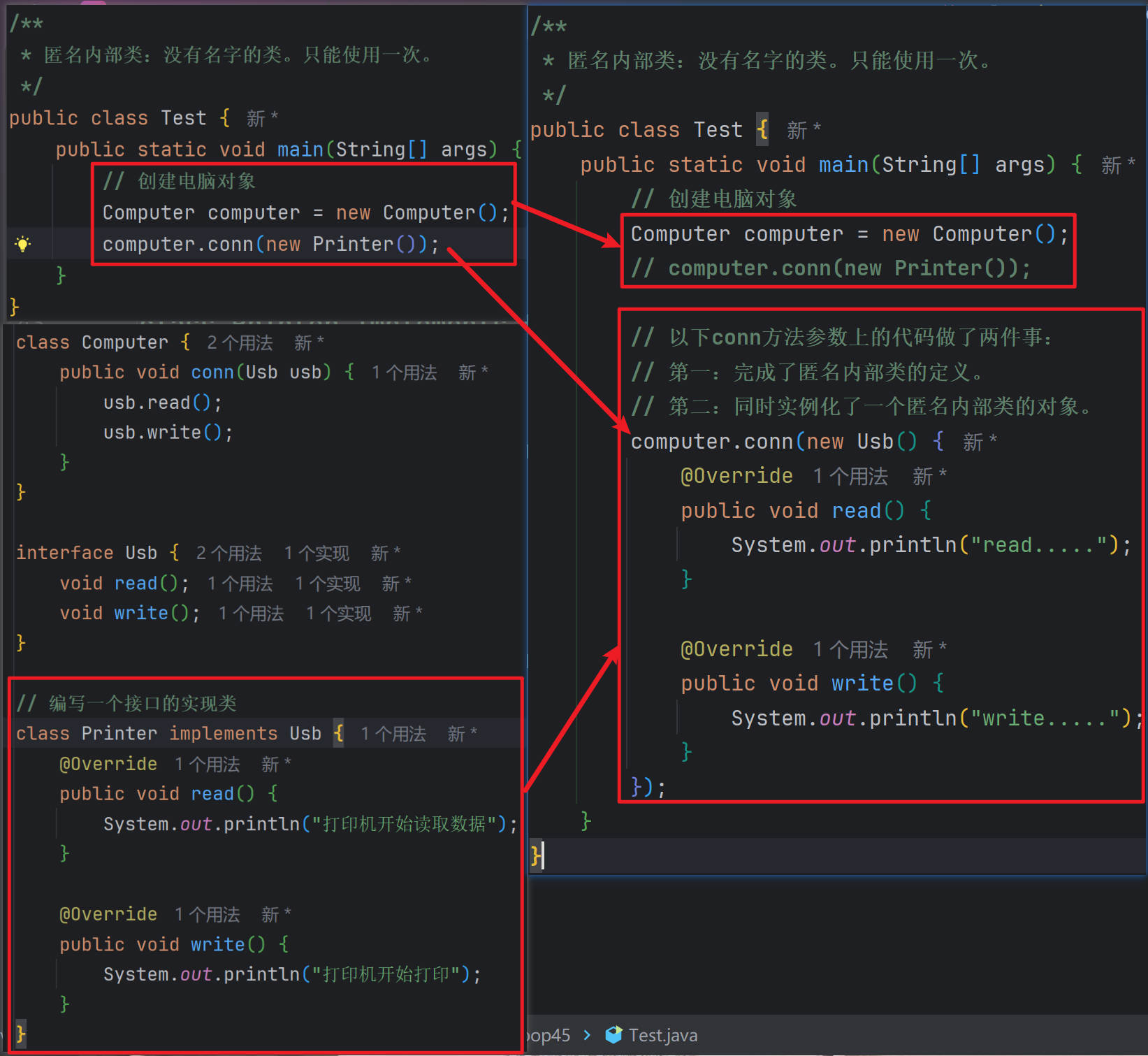The image size is (1148, 1056).
Task: Click Printer in the left computer.conn(new Printer()) line
Action: pos(353,244)
